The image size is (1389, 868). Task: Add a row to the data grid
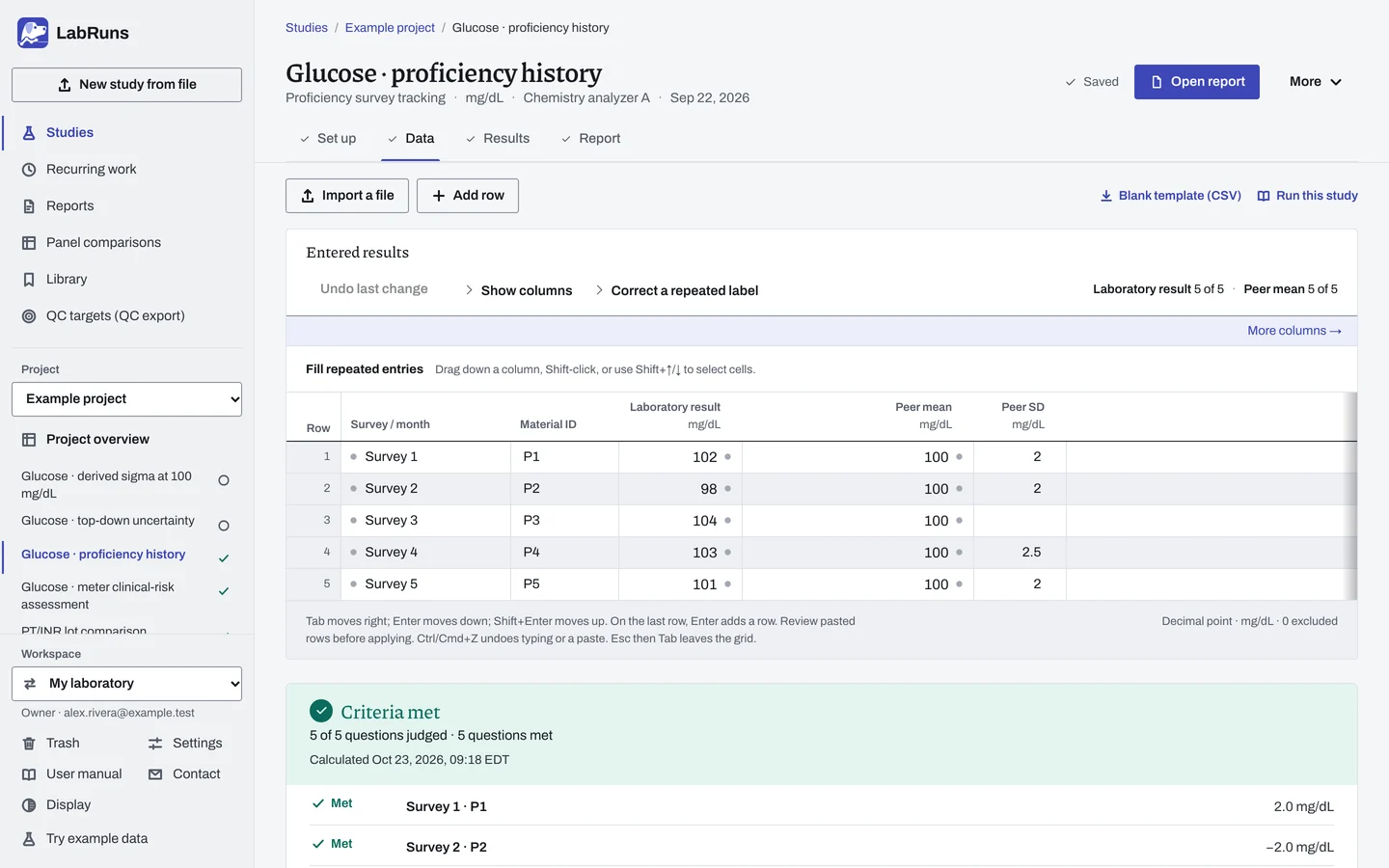[x=468, y=196]
